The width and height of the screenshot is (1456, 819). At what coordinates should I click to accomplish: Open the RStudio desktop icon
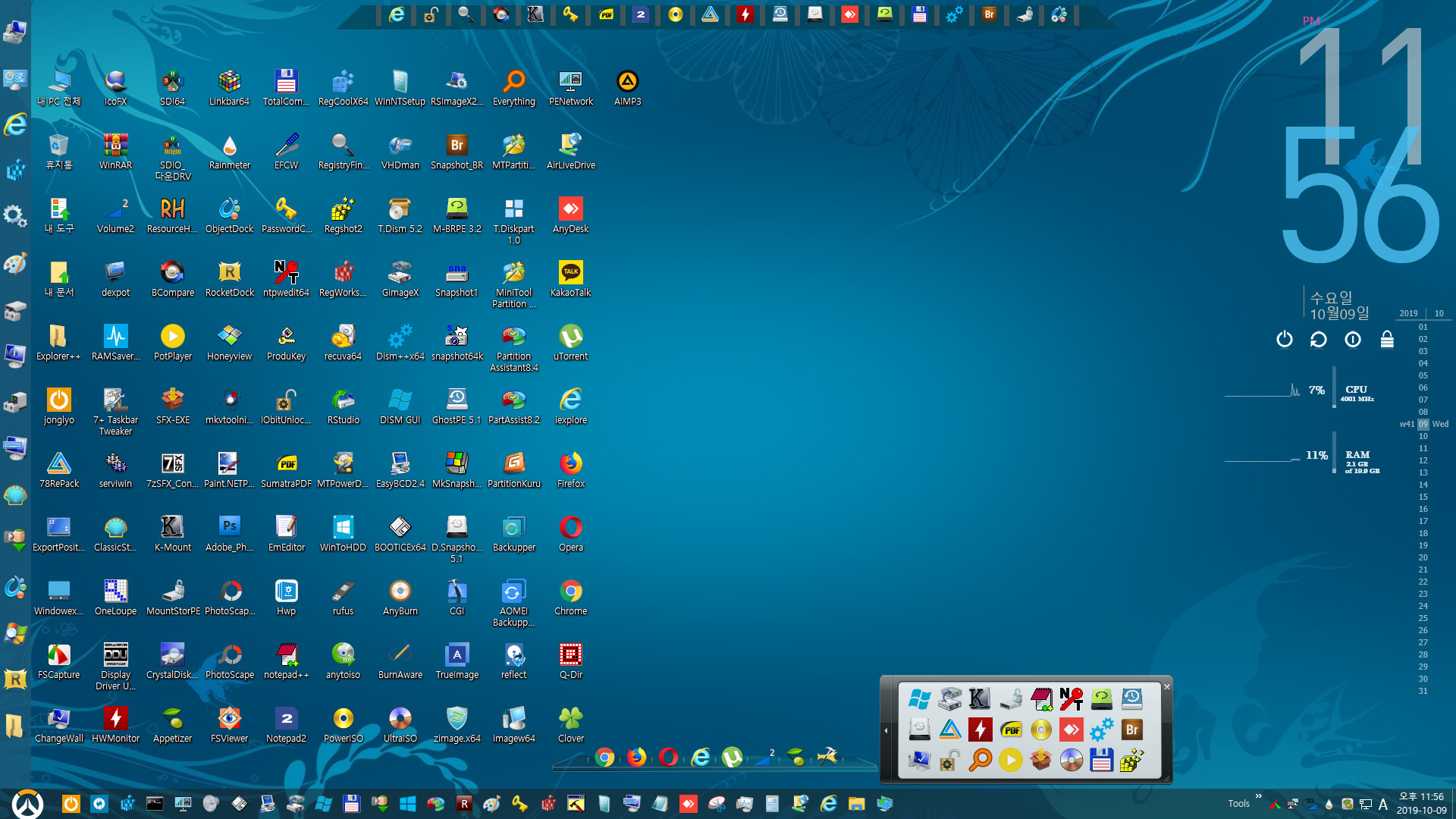click(x=343, y=406)
